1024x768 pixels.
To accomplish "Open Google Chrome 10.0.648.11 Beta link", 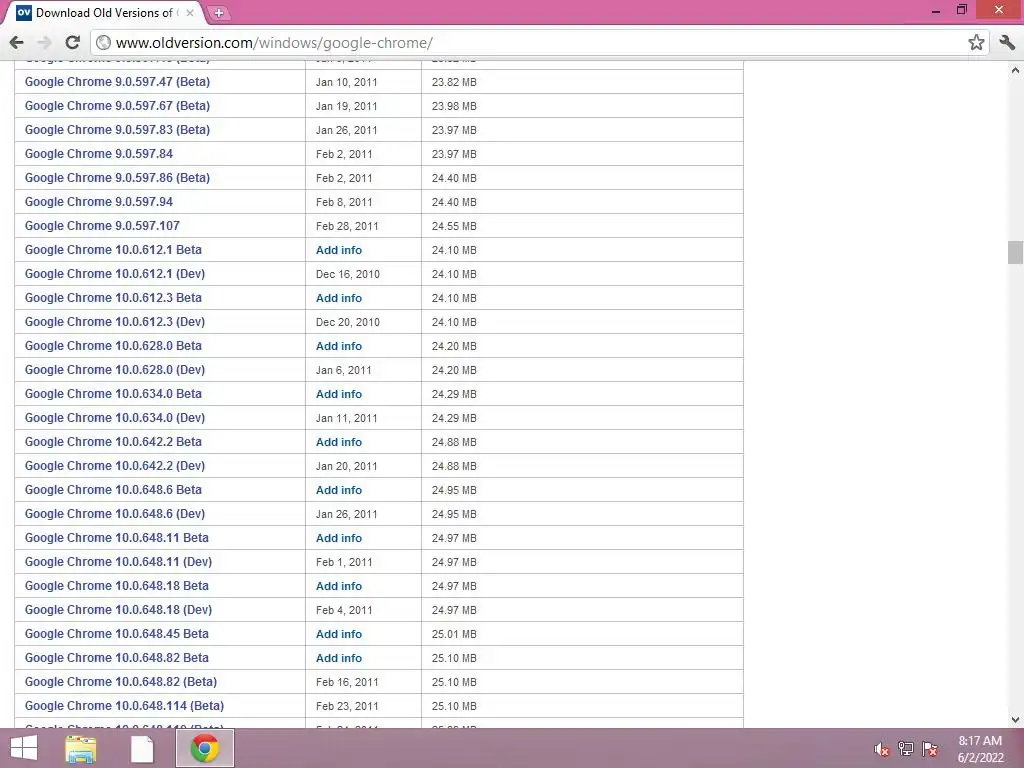I will coord(117,538).
